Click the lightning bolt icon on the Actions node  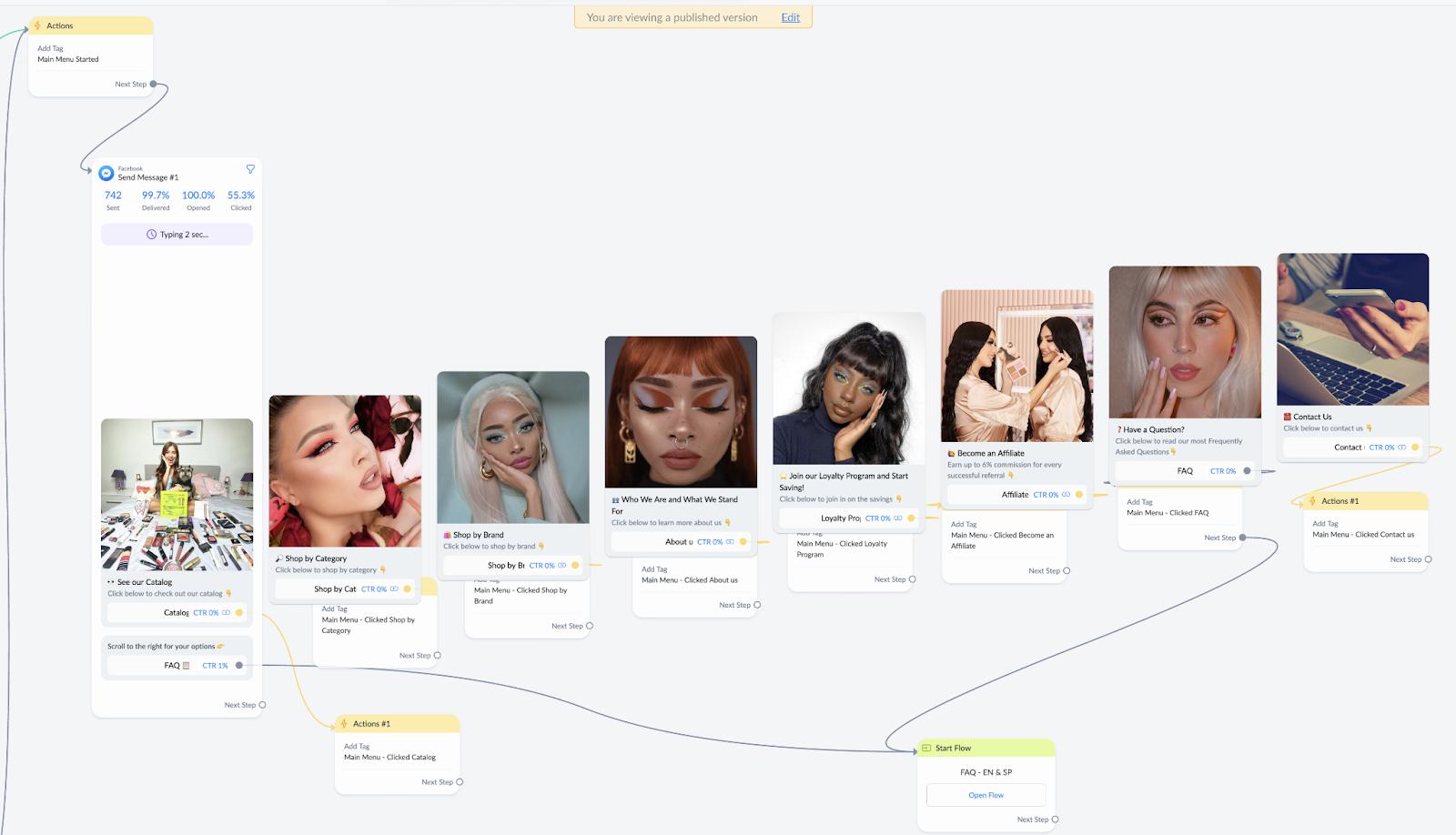tap(38, 25)
